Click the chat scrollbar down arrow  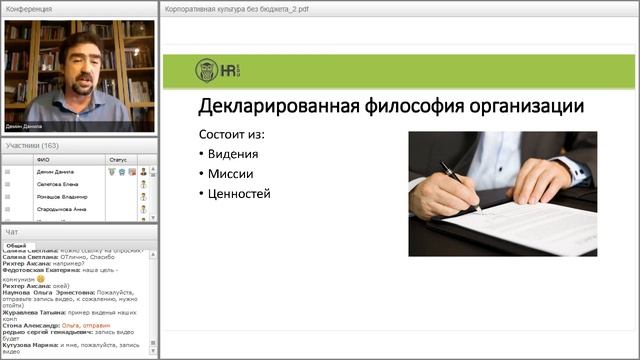[153, 351]
